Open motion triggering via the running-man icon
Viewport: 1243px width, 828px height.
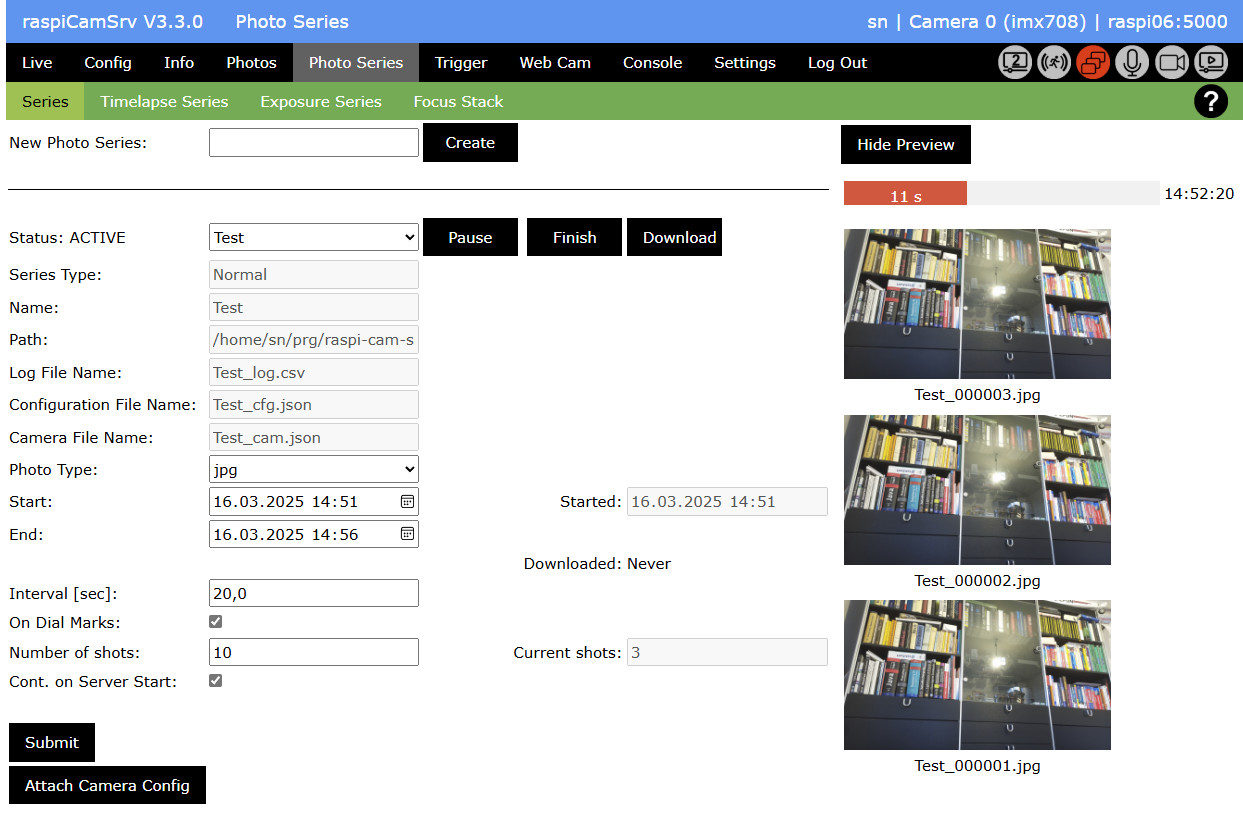(x=1053, y=62)
